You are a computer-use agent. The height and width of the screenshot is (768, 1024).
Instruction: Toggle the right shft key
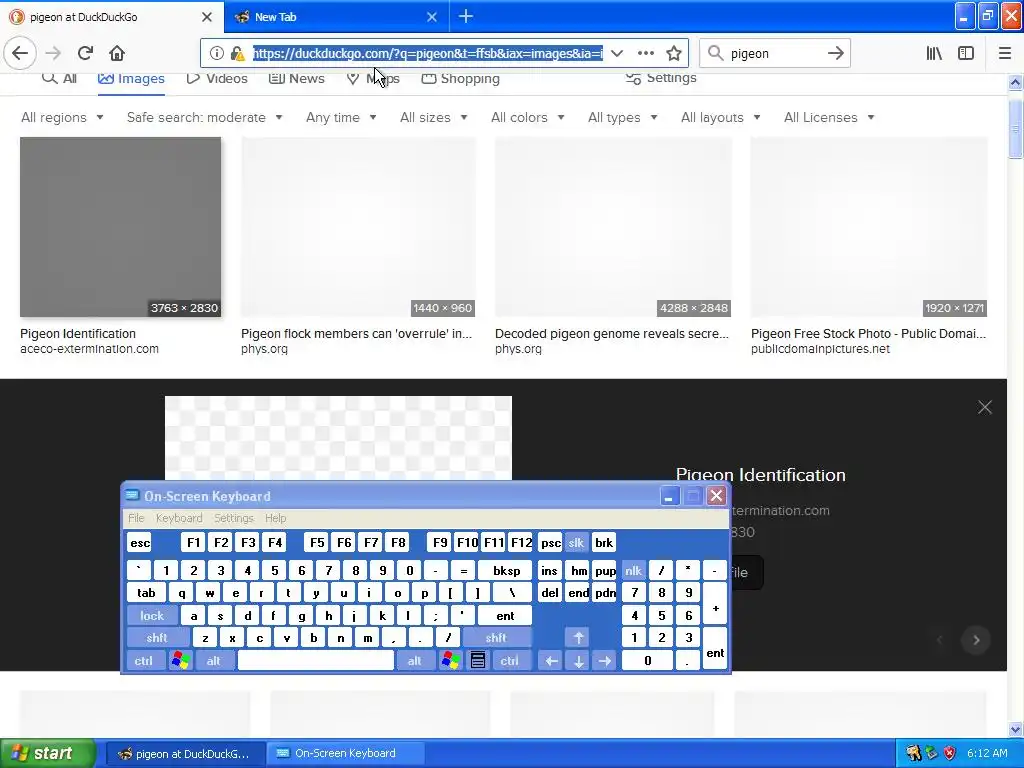(496, 638)
